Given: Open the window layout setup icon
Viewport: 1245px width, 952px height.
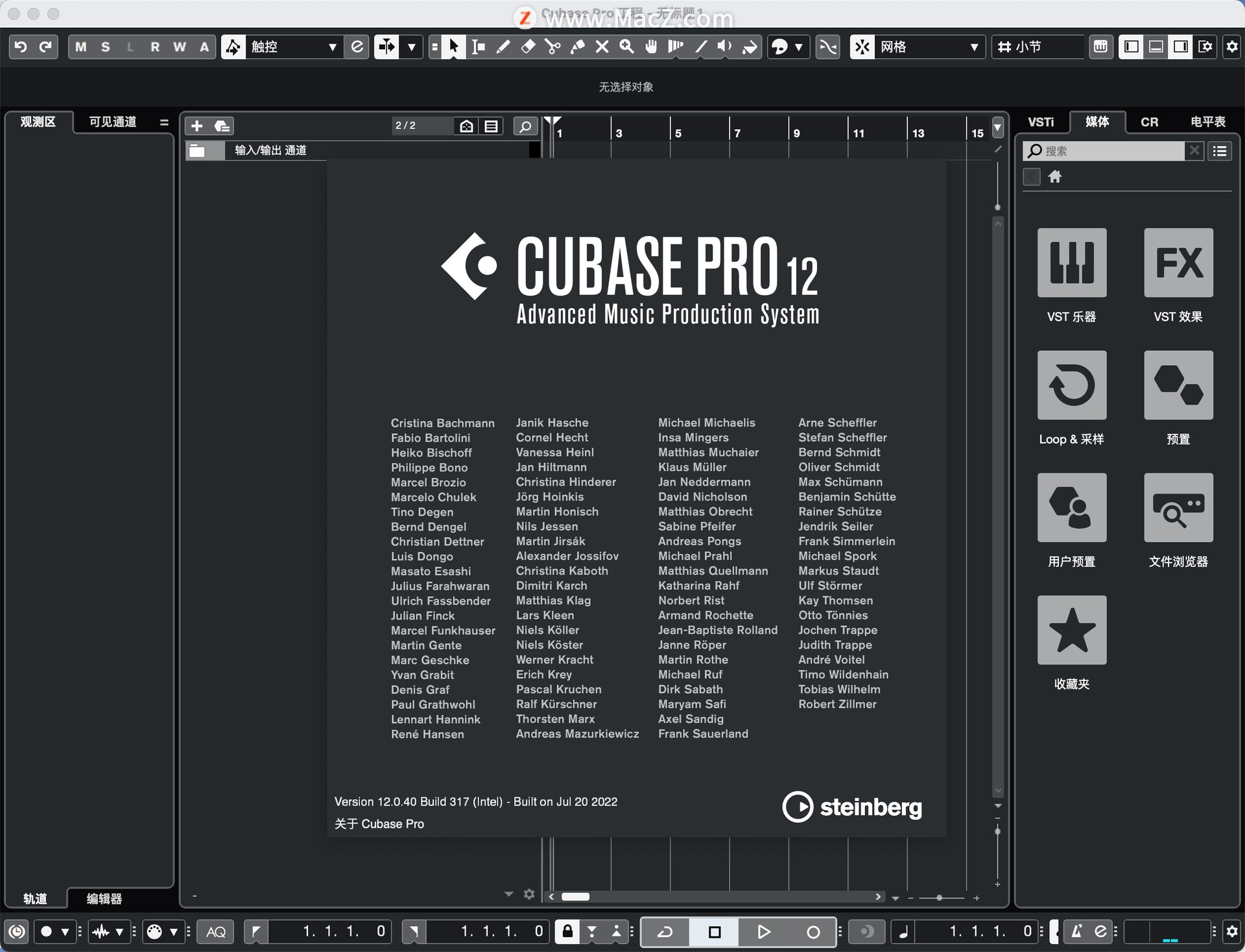Looking at the screenshot, I should coord(1205,47).
